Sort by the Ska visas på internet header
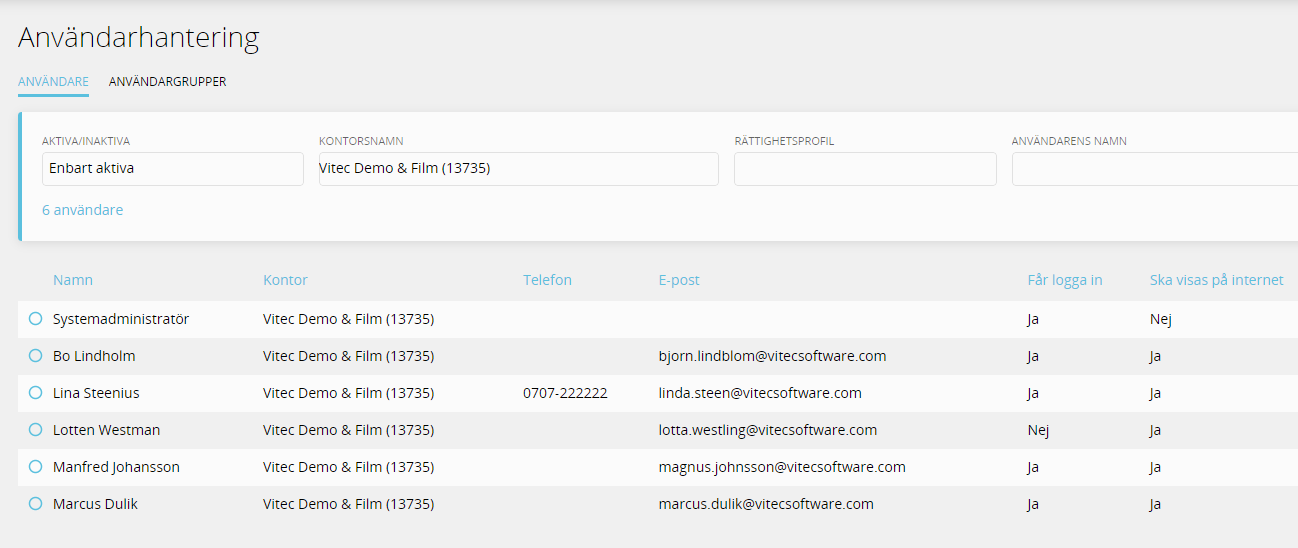This screenshot has width=1298, height=548. (1216, 280)
